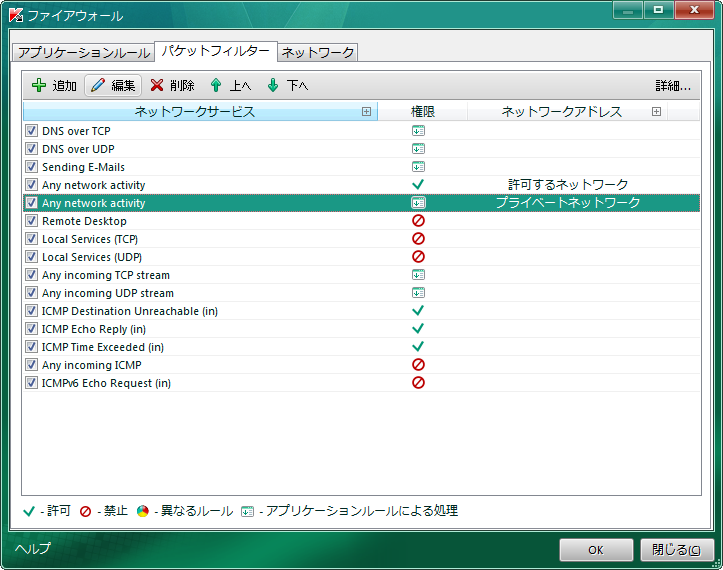
Task: Expand the ネットワークサービス column header
Action: click(x=367, y=112)
